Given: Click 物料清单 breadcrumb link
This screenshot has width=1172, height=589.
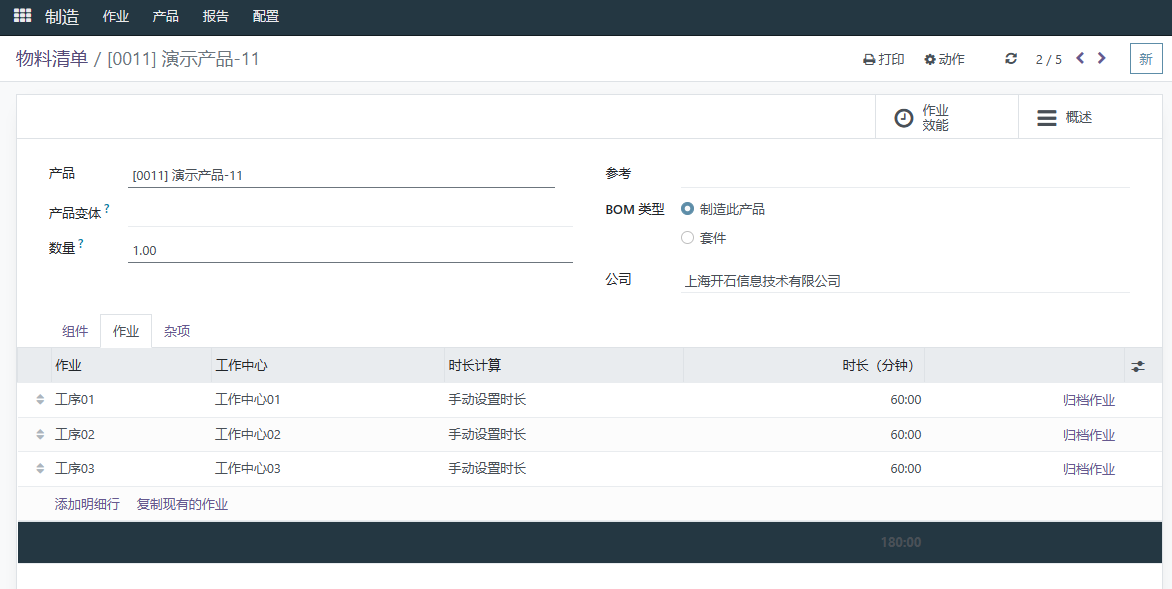Looking at the screenshot, I should (52, 59).
